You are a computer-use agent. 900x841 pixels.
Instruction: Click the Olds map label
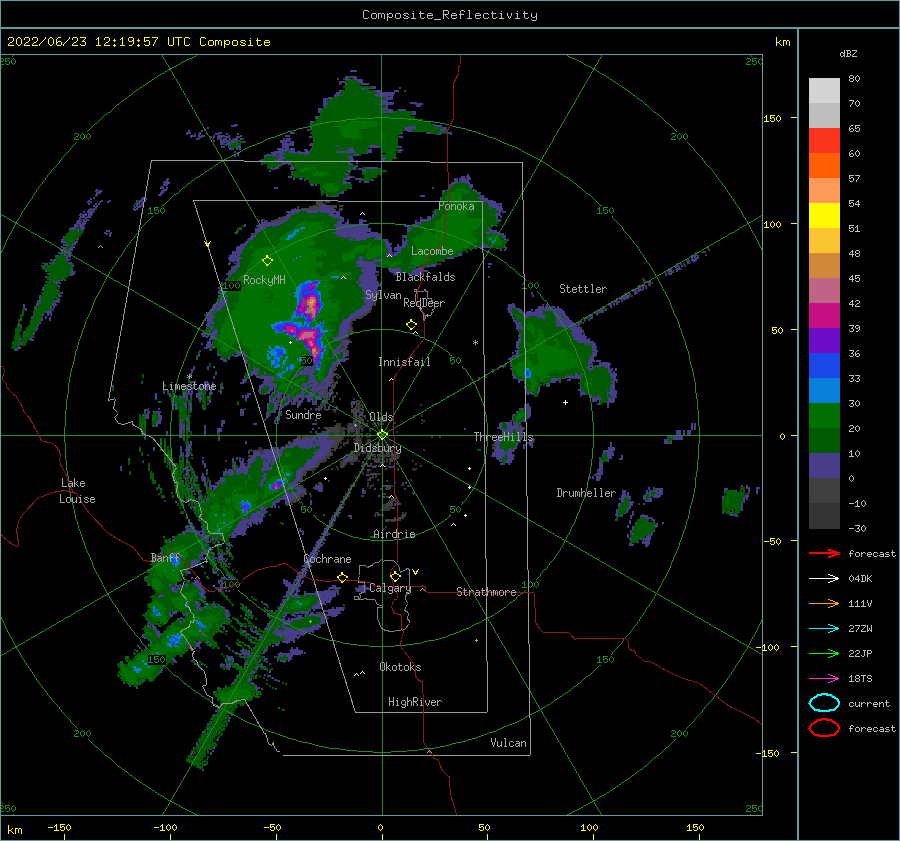[381, 417]
